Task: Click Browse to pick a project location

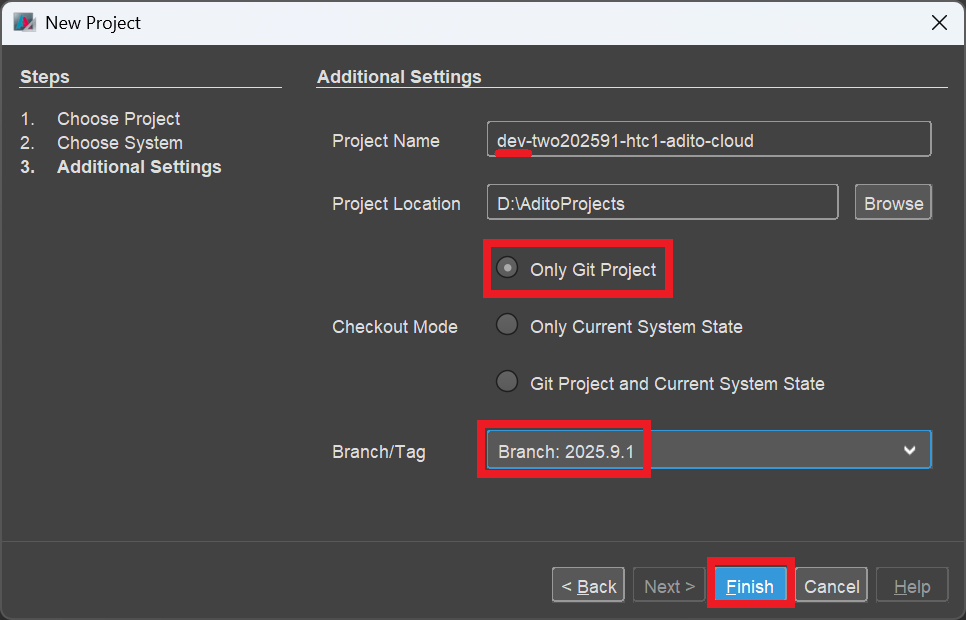Action: pos(892,202)
